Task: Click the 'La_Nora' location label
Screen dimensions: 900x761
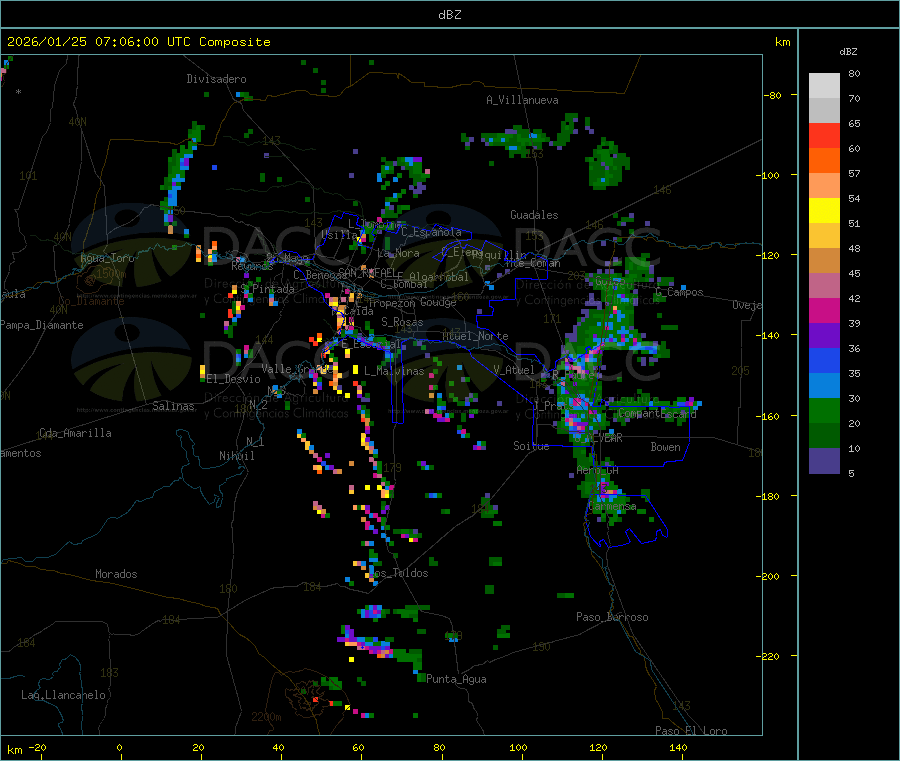Action: pyautogui.click(x=398, y=253)
